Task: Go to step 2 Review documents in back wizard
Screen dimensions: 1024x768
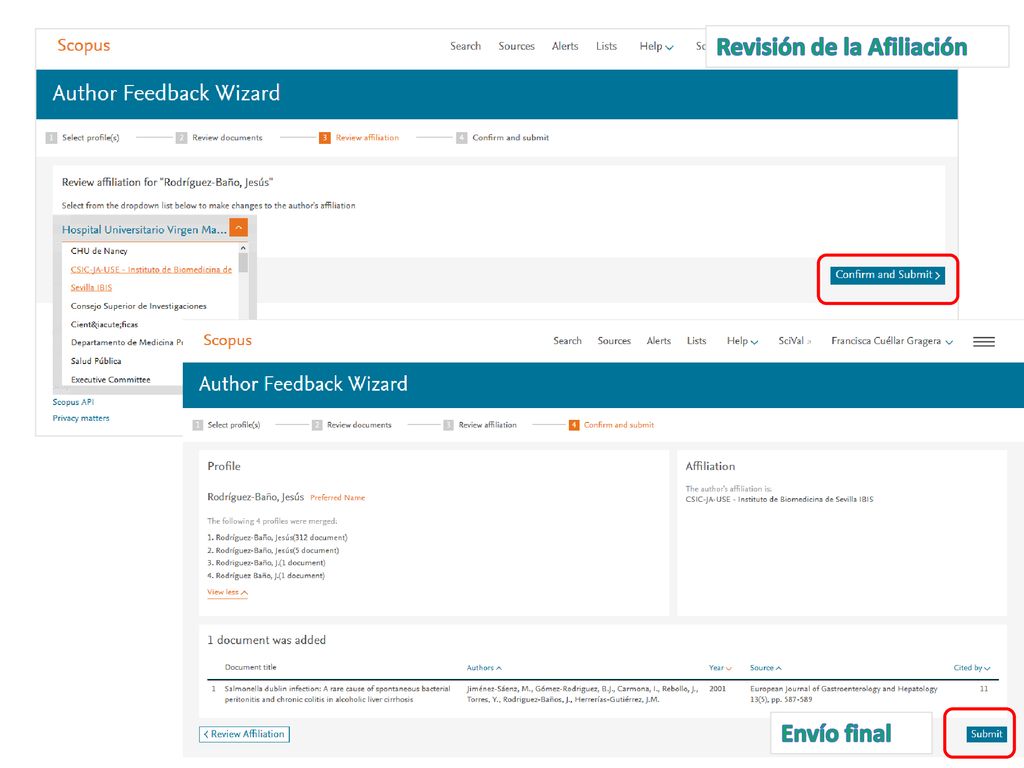Action: point(219,138)
